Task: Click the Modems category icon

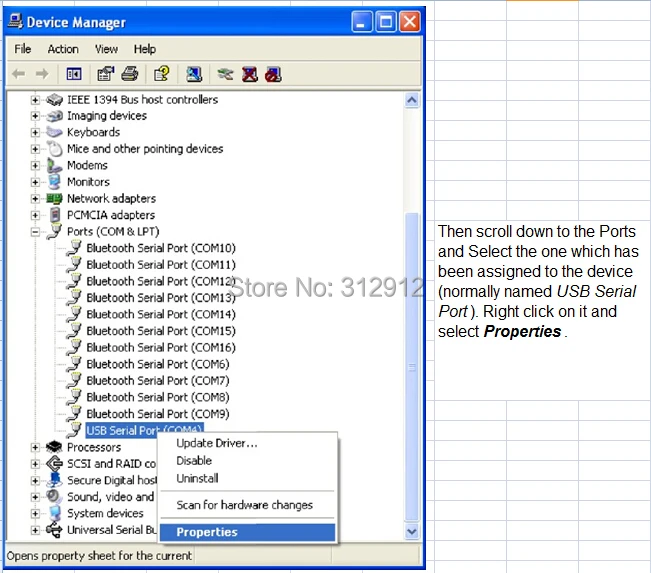Action: coord(54,166)
